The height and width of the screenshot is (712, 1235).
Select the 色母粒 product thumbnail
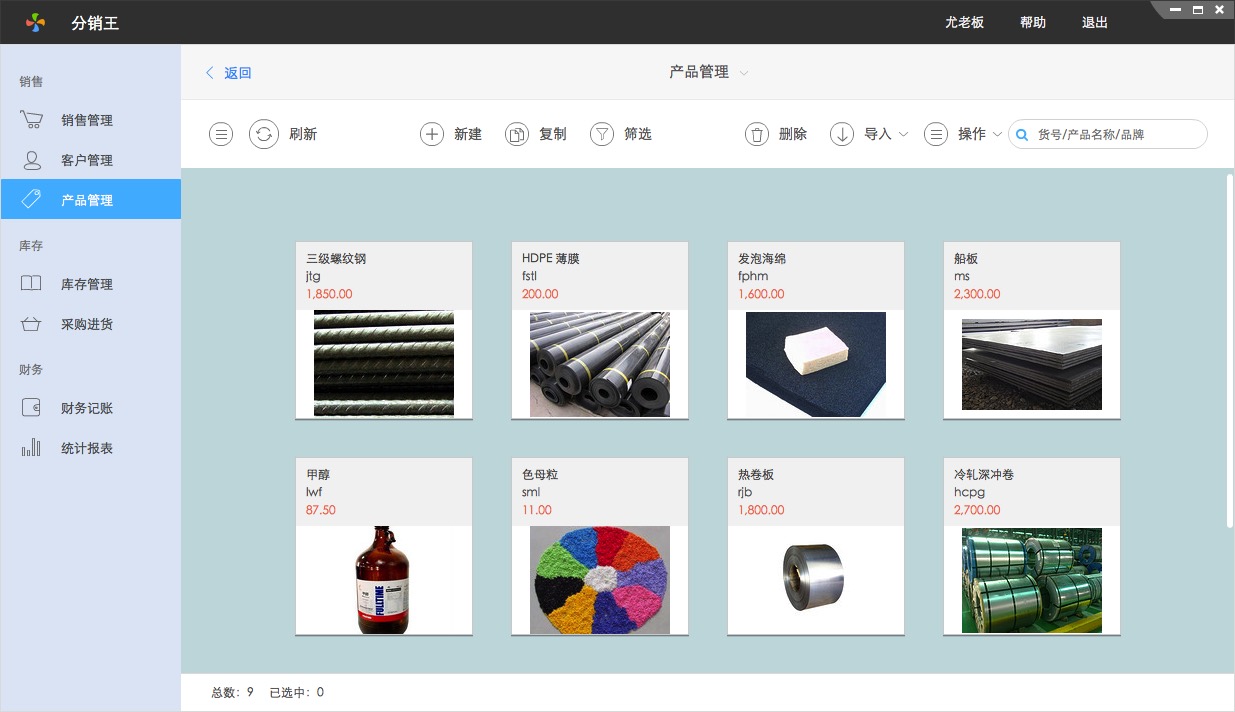coord(600,580)
